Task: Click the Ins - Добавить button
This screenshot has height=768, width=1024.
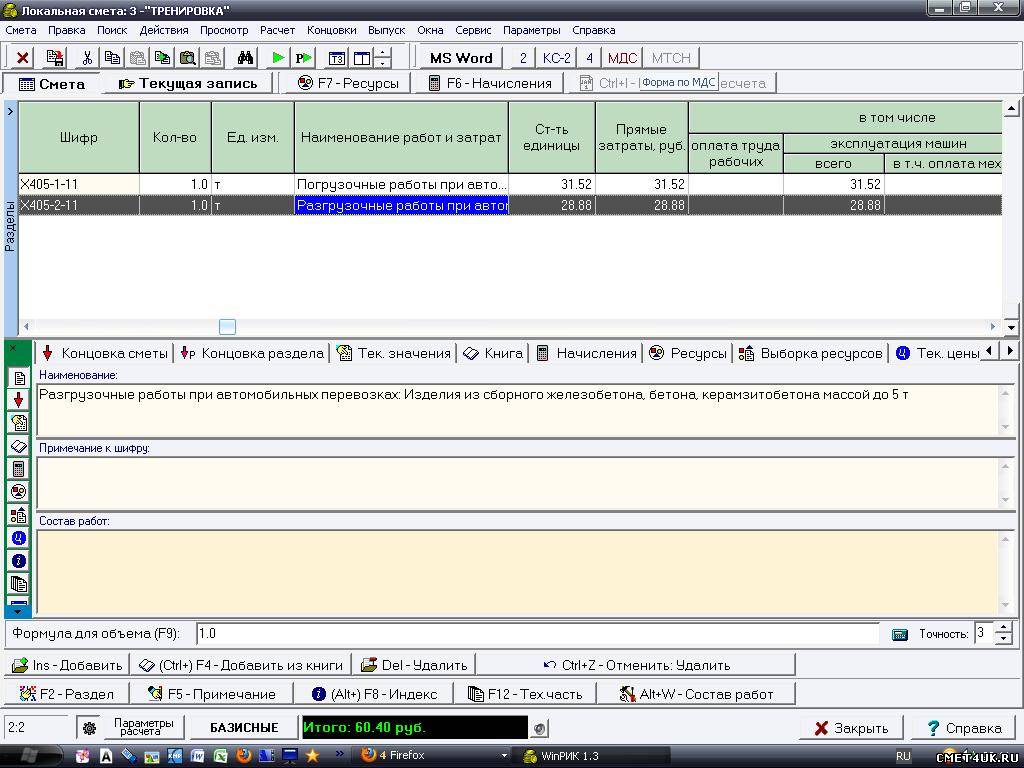Action: [x=67, y=665]
